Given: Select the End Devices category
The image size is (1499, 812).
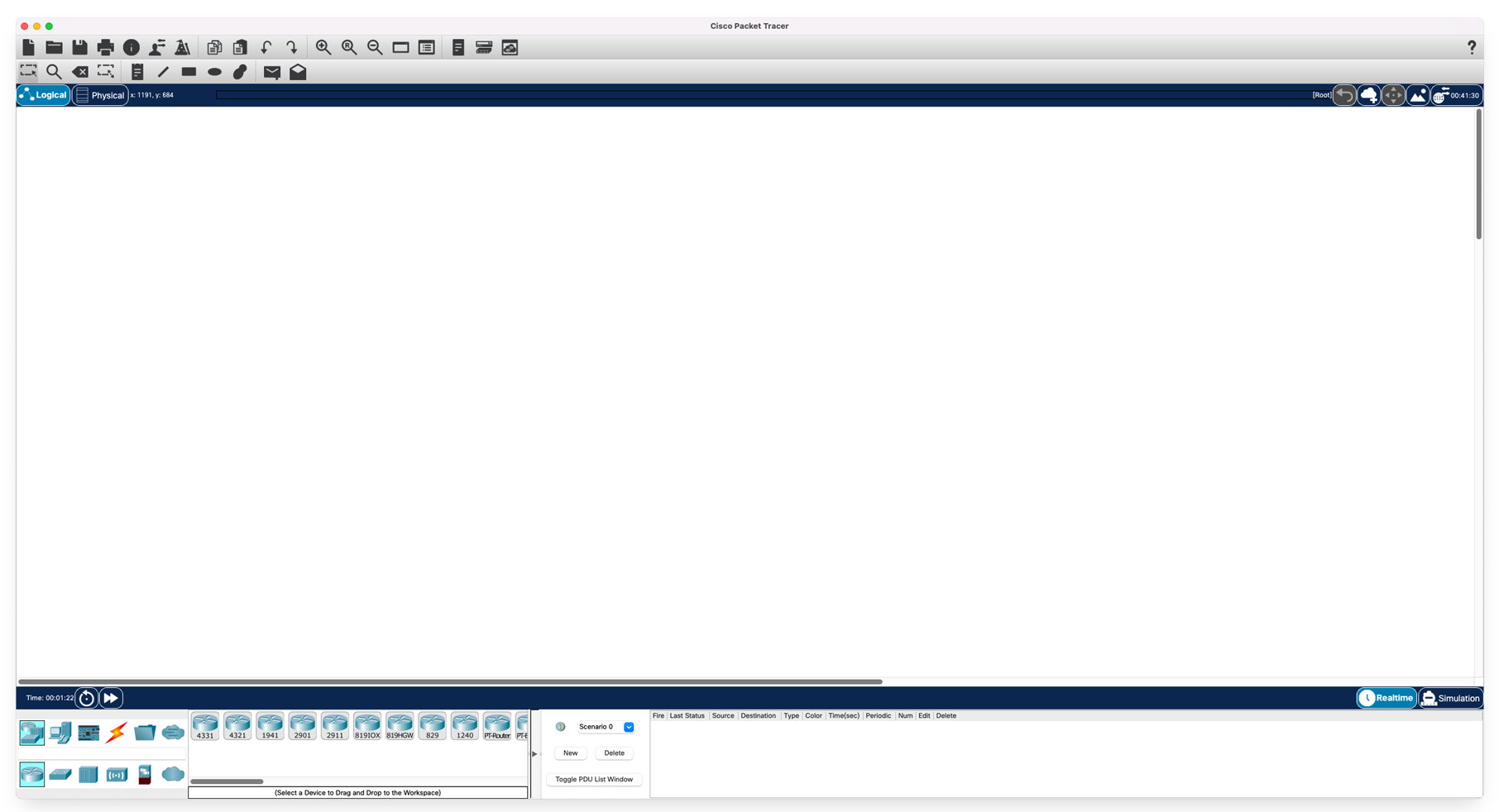Looking at the screenshot, I should click(60, 733).
